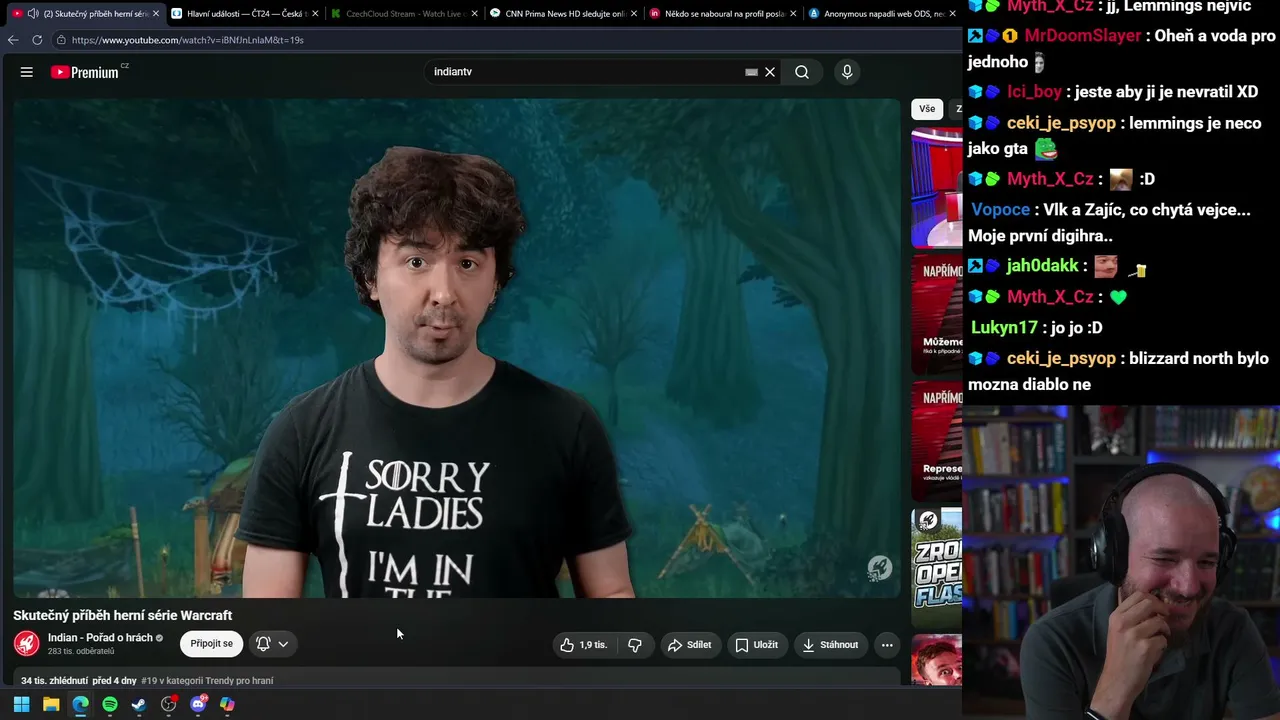
Task: Select the Vše filter chip
Action: pos(927,109)
